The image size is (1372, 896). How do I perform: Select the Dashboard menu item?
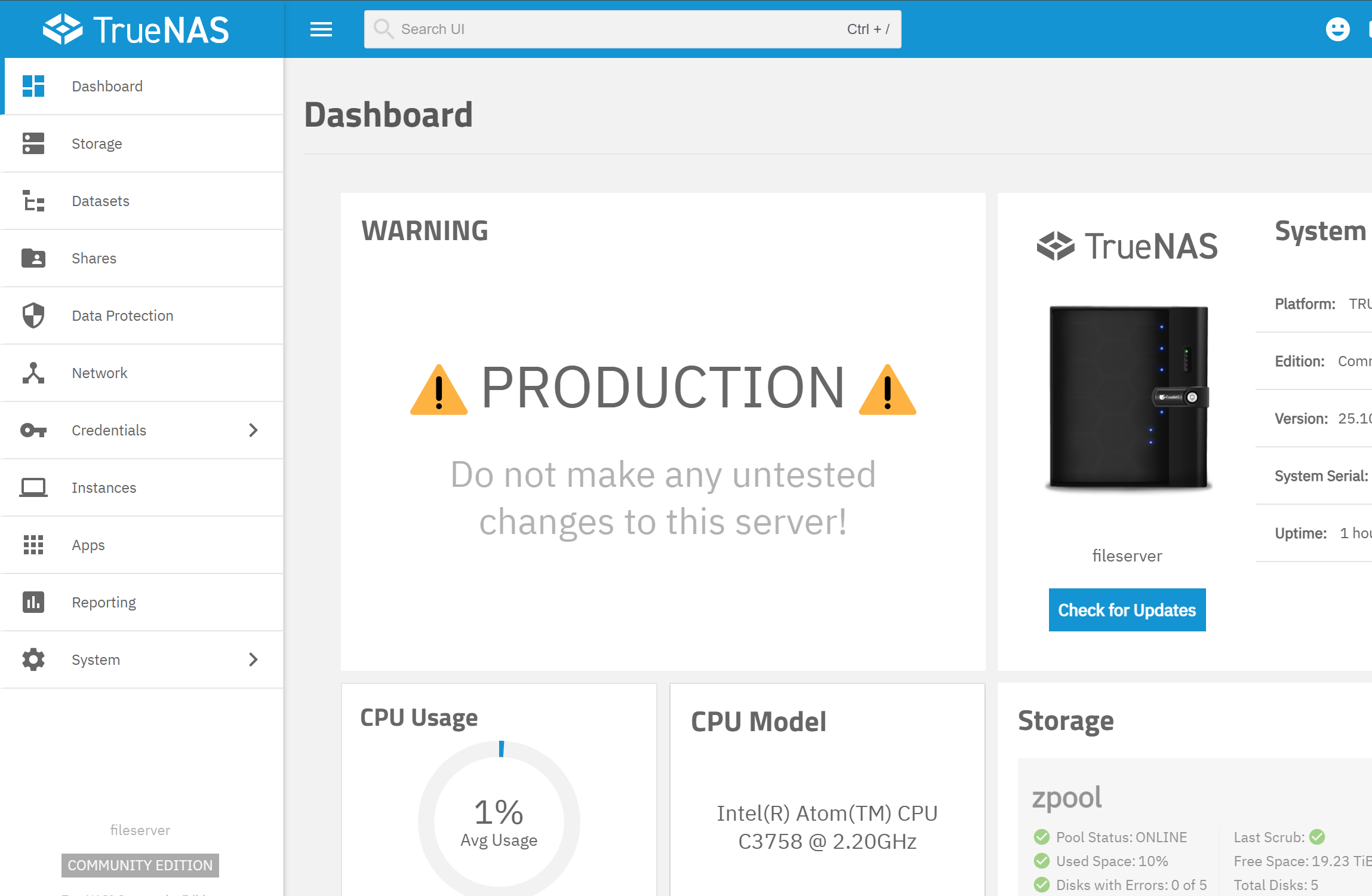(x=142, y=86)
